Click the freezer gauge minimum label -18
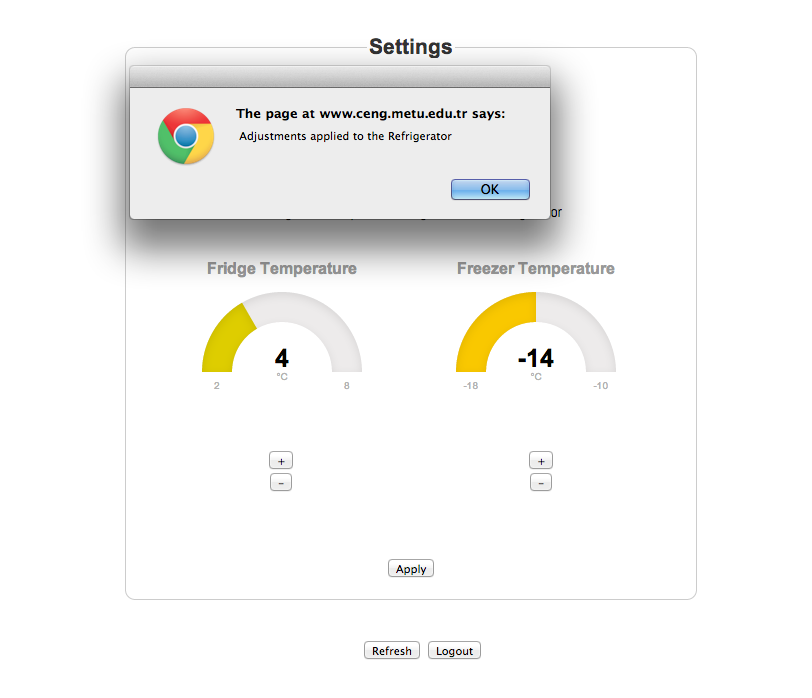 point(471,386)
